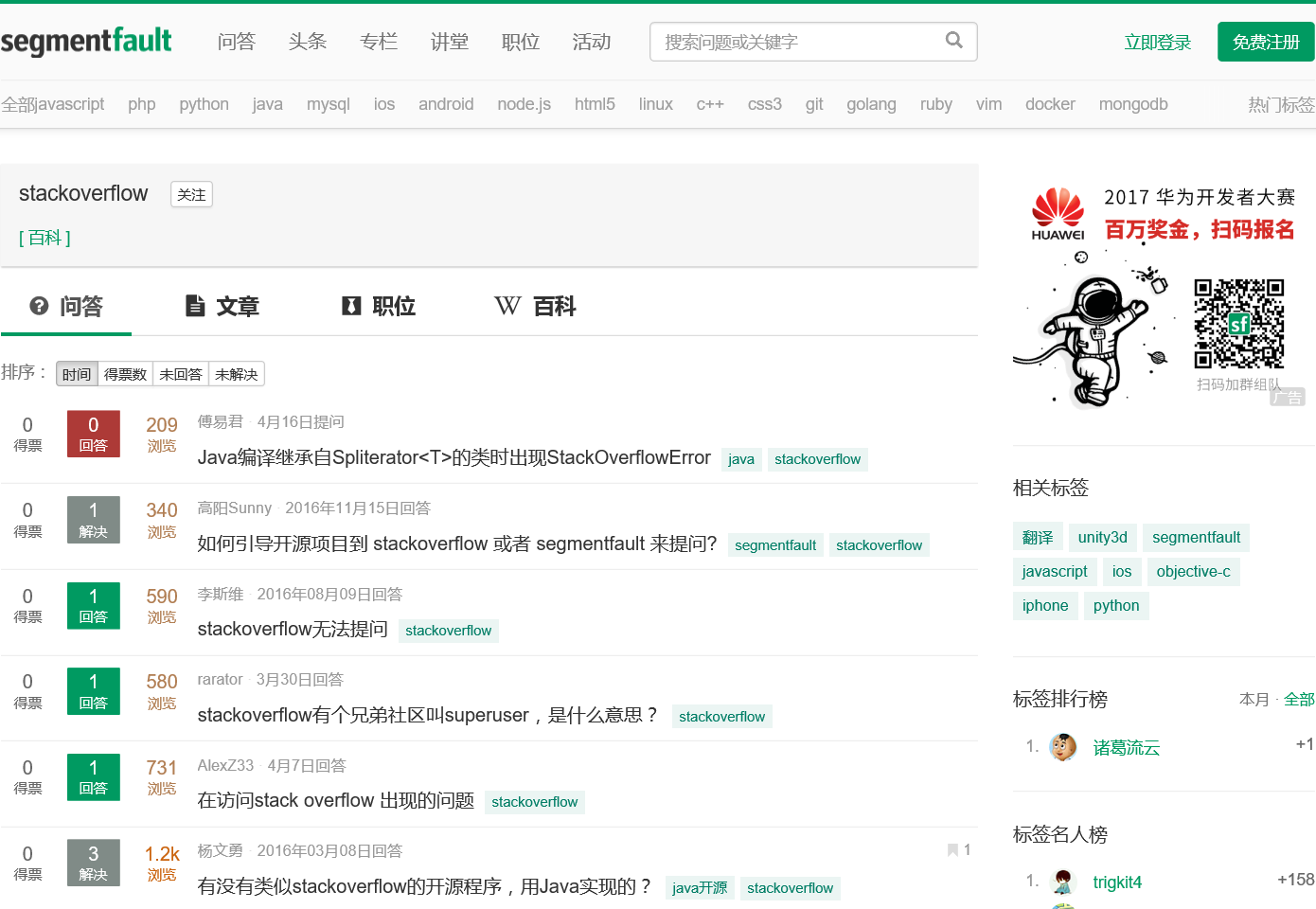This screenshot has width=1316, height=909.
Task: Open the document 文章 tab icon
Action: point(195,305)
